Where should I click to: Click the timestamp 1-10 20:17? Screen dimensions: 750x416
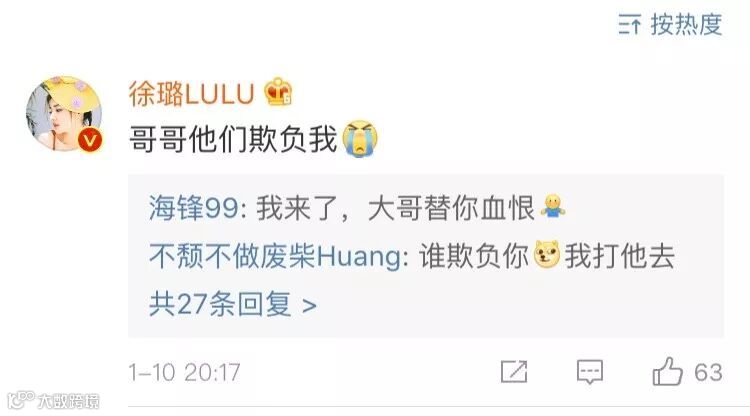pyautogui.click(x=185, y=372)
